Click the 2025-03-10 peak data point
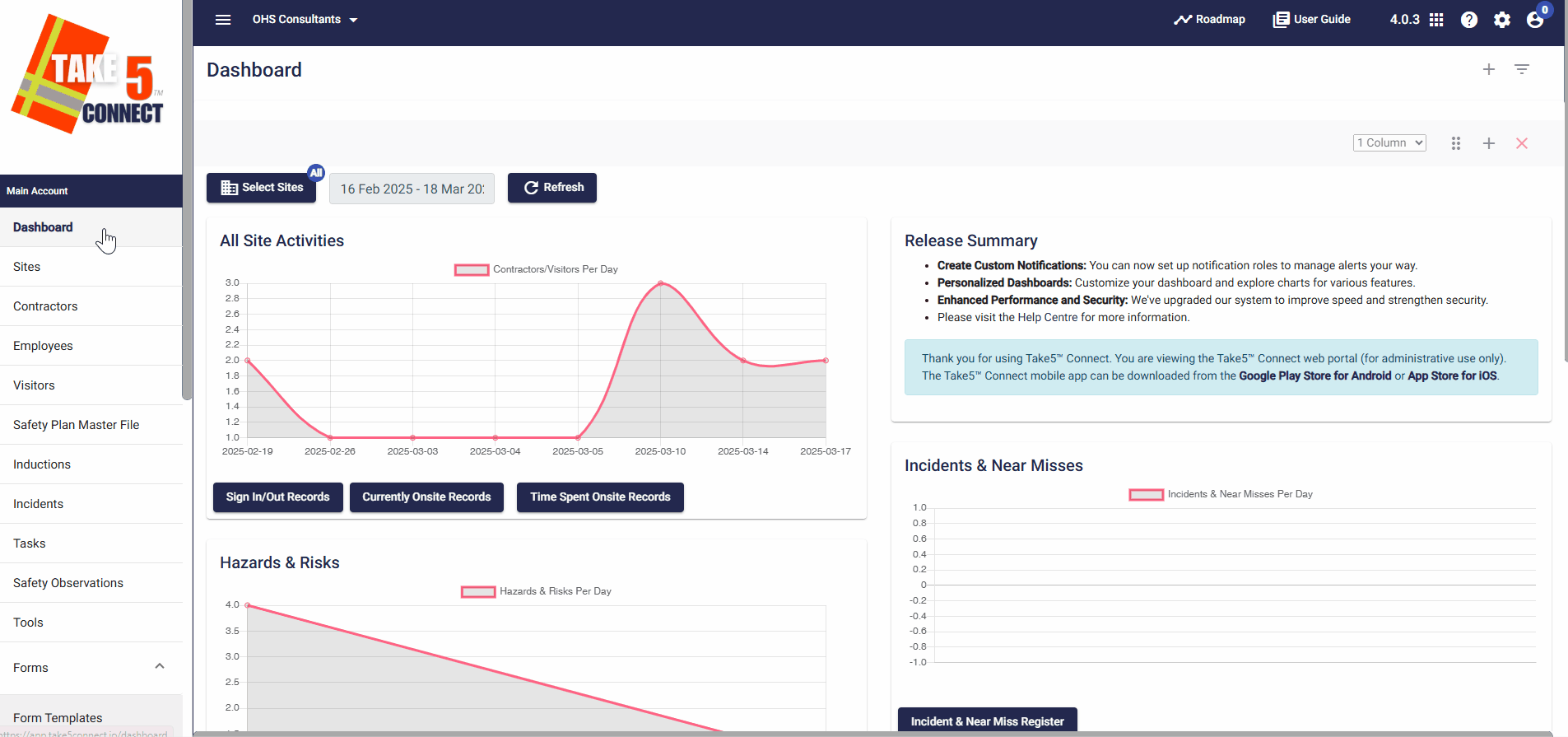 pos(660,283)
